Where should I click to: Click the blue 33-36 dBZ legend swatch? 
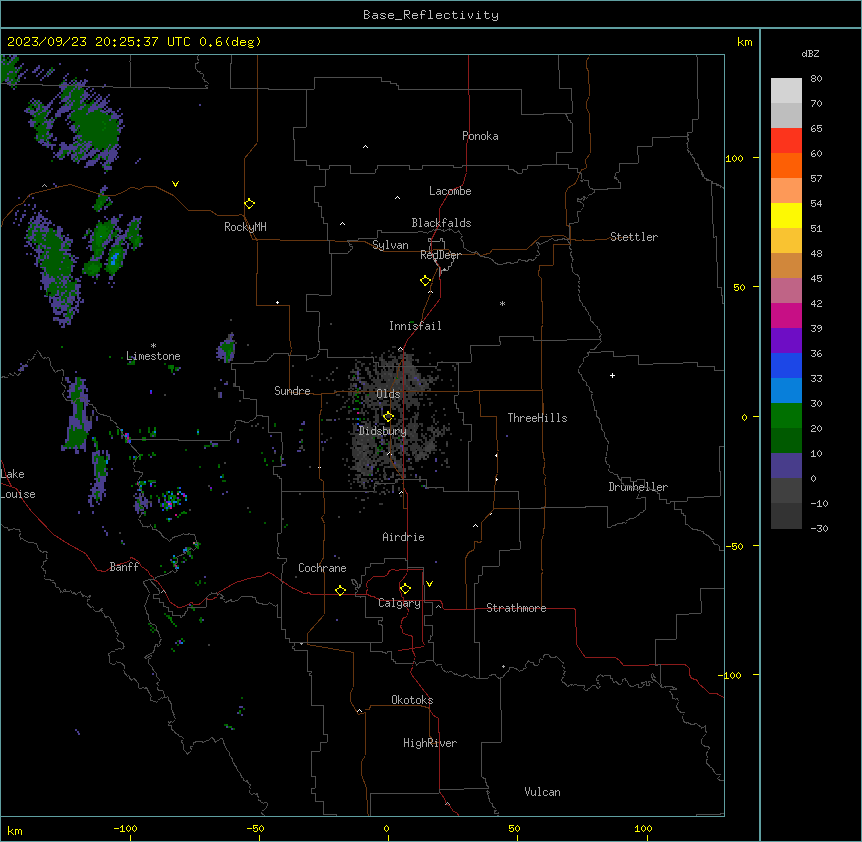click(x=786, y=365)
